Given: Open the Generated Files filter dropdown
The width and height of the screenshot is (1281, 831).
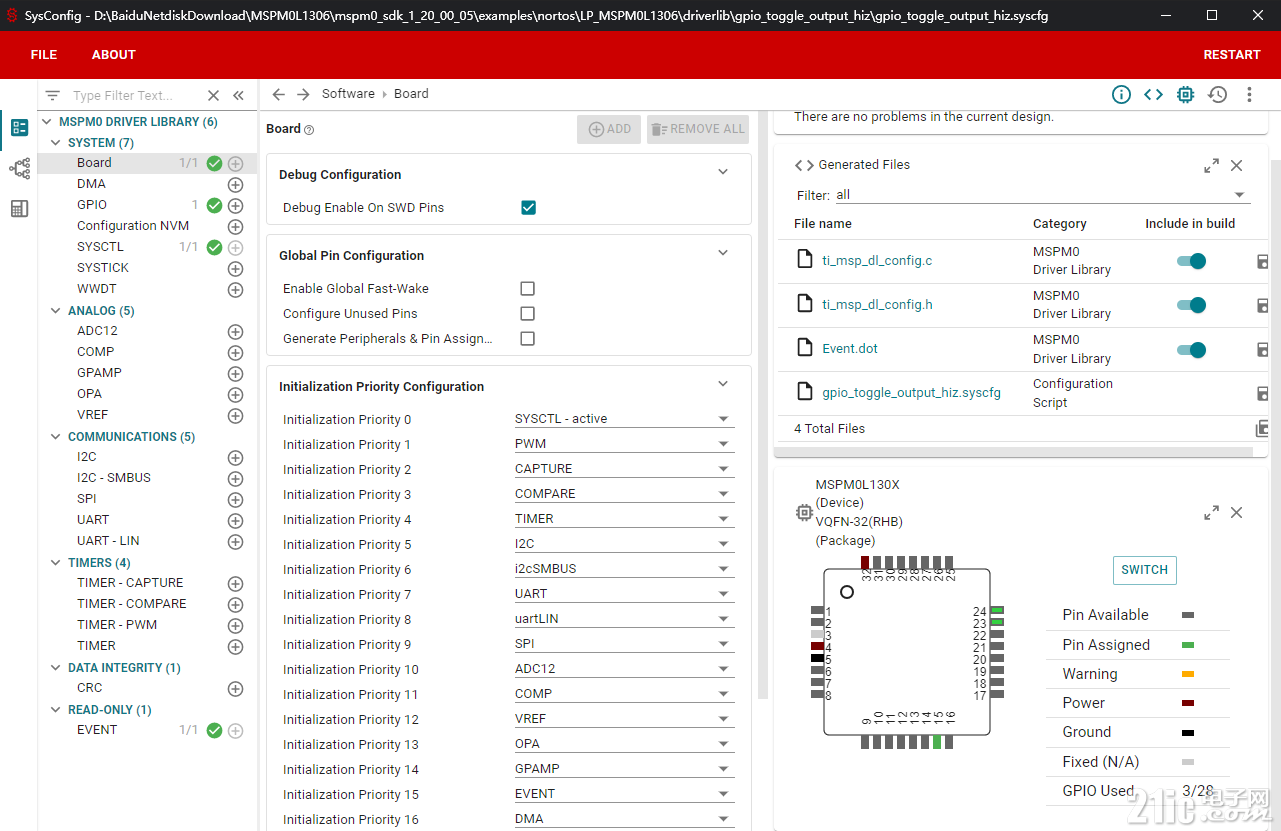Looking at the screenshot, I should point(1042,195).
